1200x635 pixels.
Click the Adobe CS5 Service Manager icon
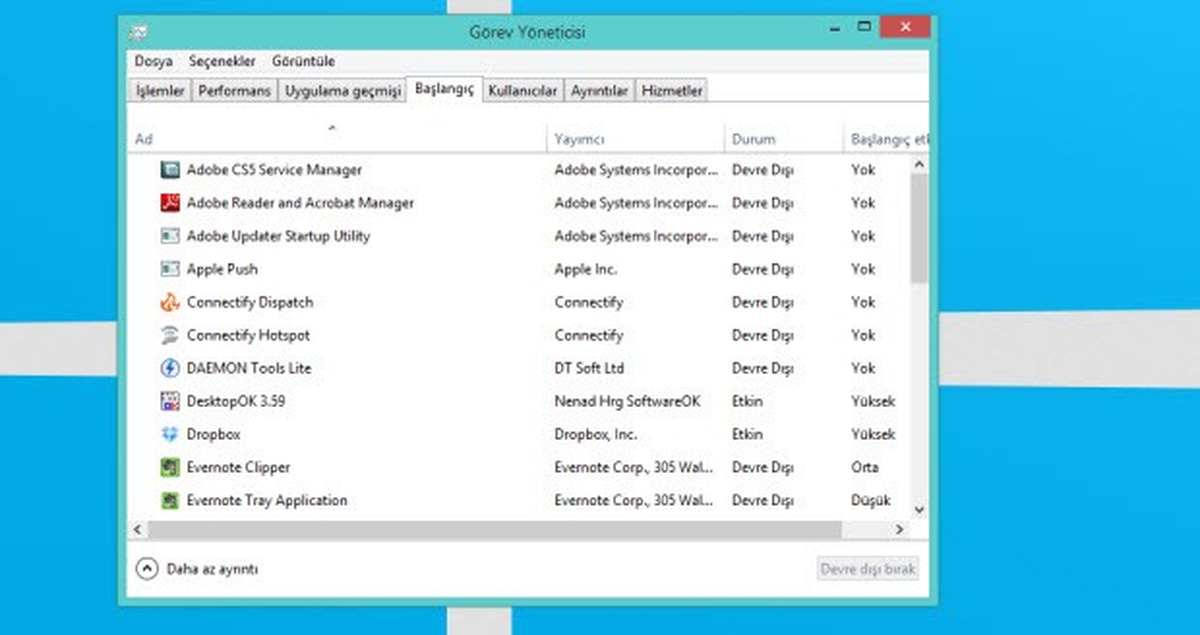(x=169, y=170)
